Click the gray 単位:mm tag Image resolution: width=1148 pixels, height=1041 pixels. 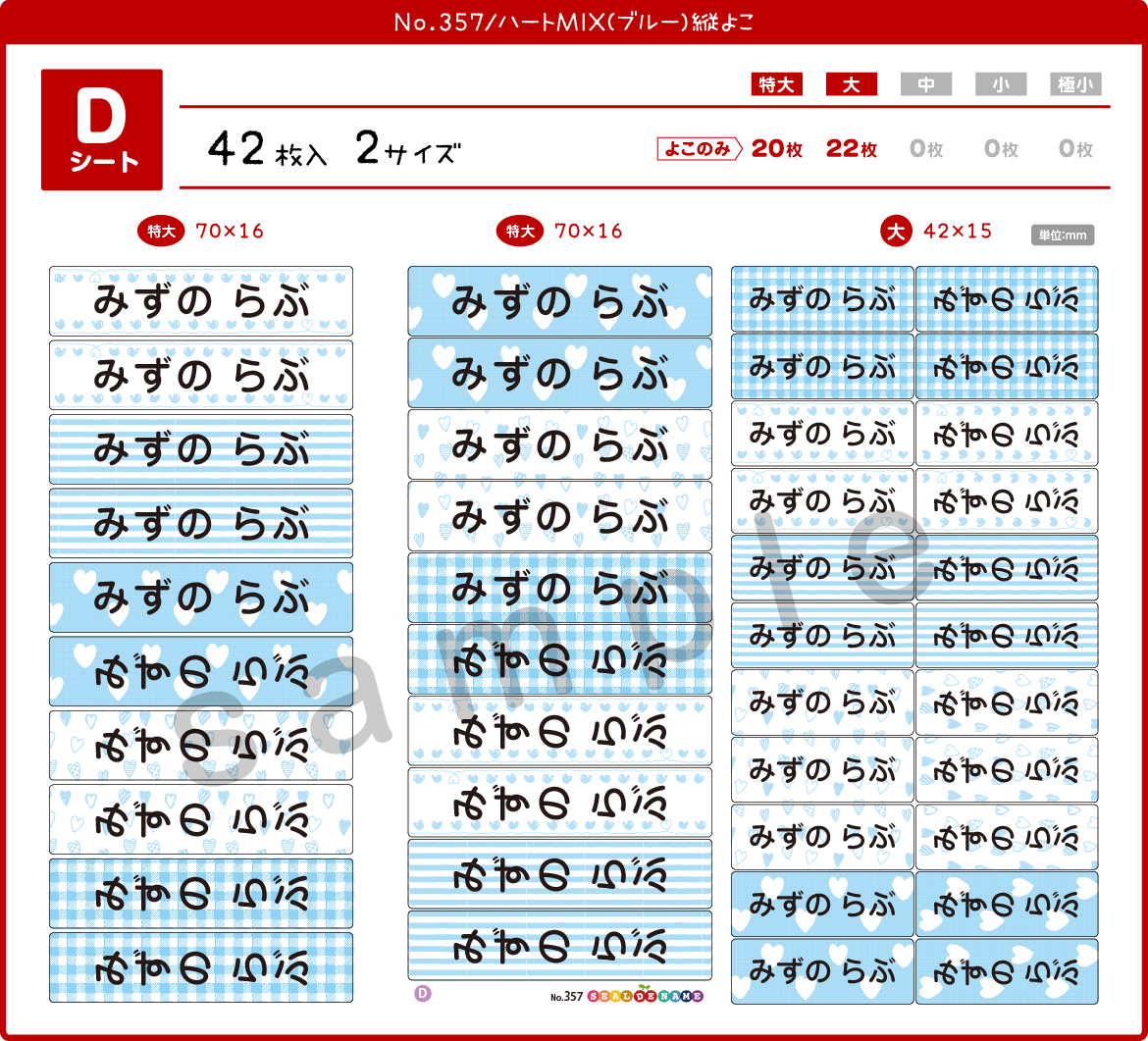(x=1063, y=235)
